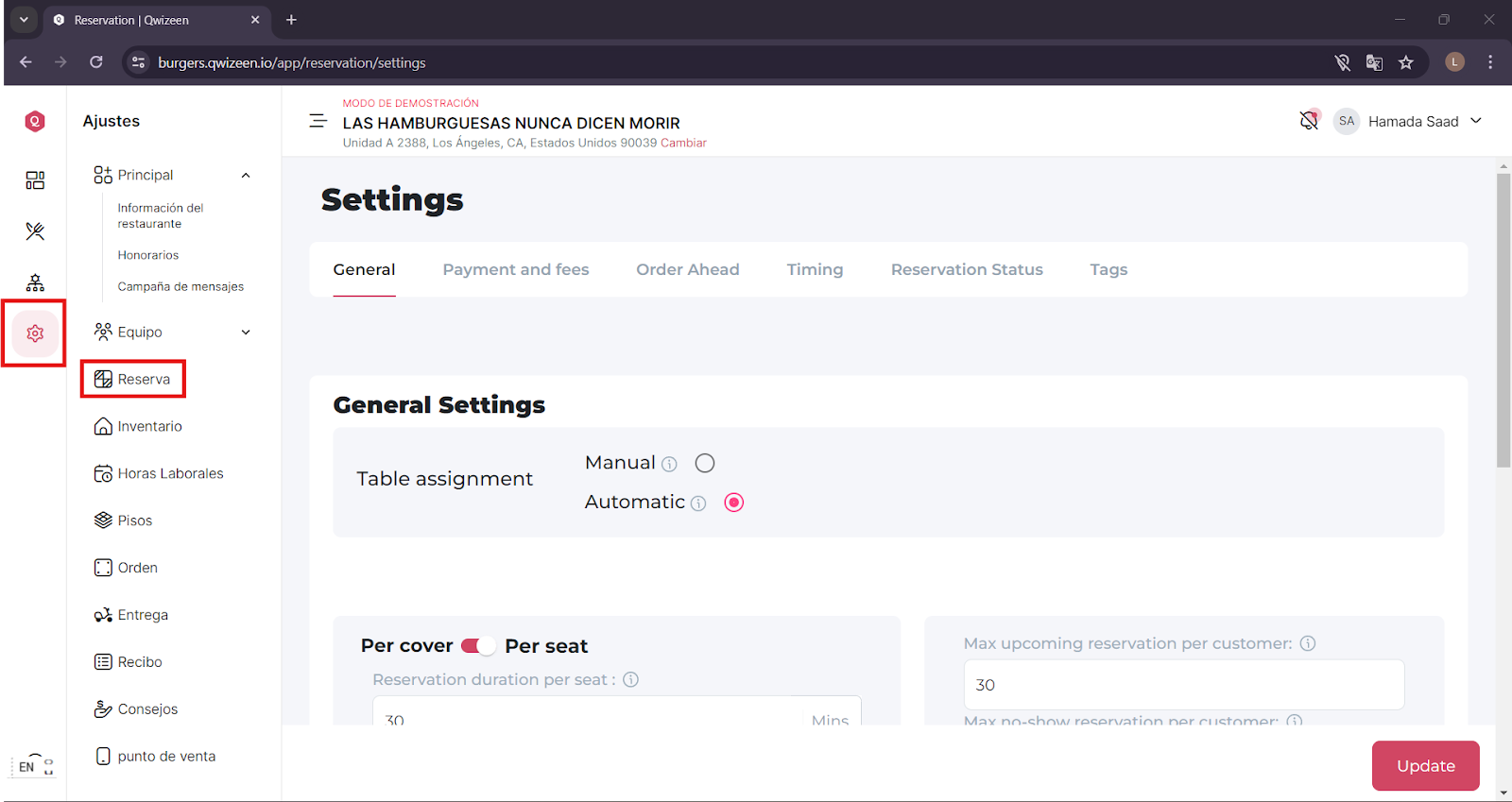The width and height of the screenshot is (1512, 802).
Task: Switch to the Order Ahead tab
Action: point(688,269)
